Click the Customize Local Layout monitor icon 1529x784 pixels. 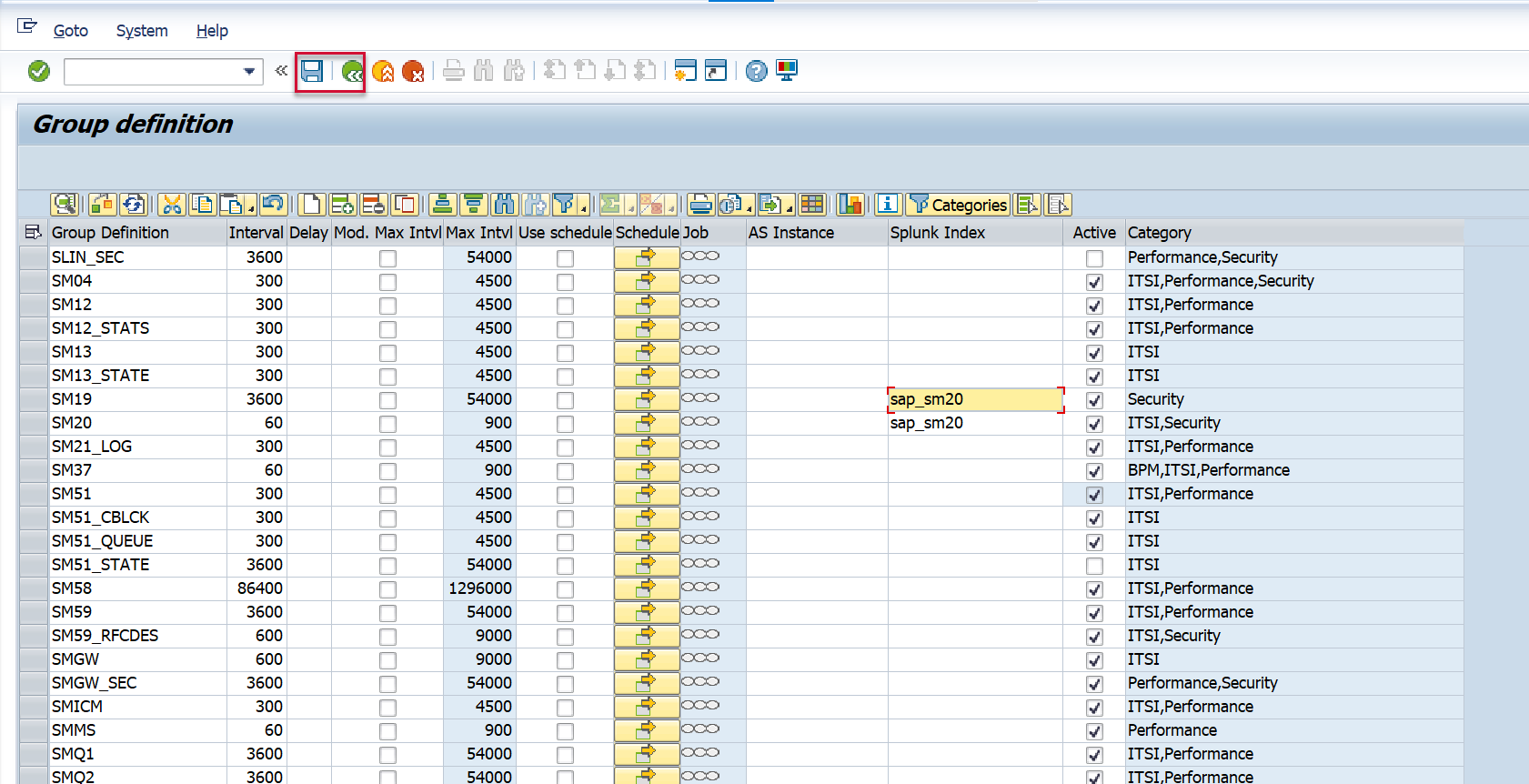[787, 71]
